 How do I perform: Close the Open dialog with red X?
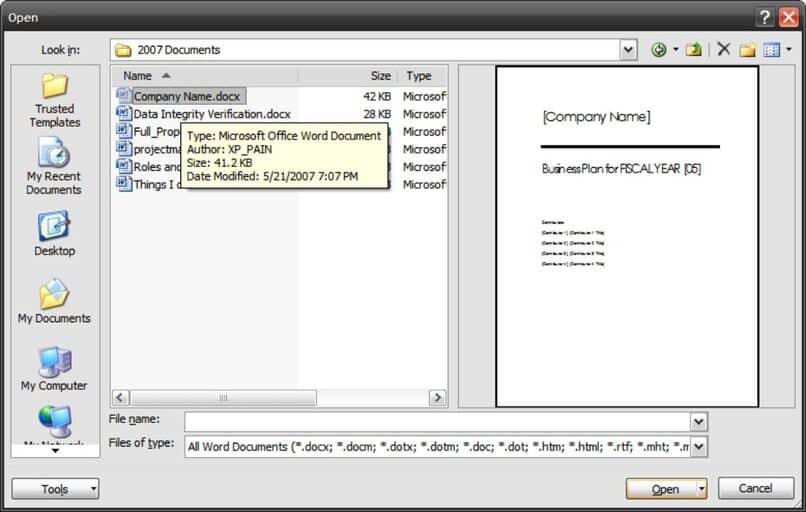pyautogui.click(x=789, y=17)
